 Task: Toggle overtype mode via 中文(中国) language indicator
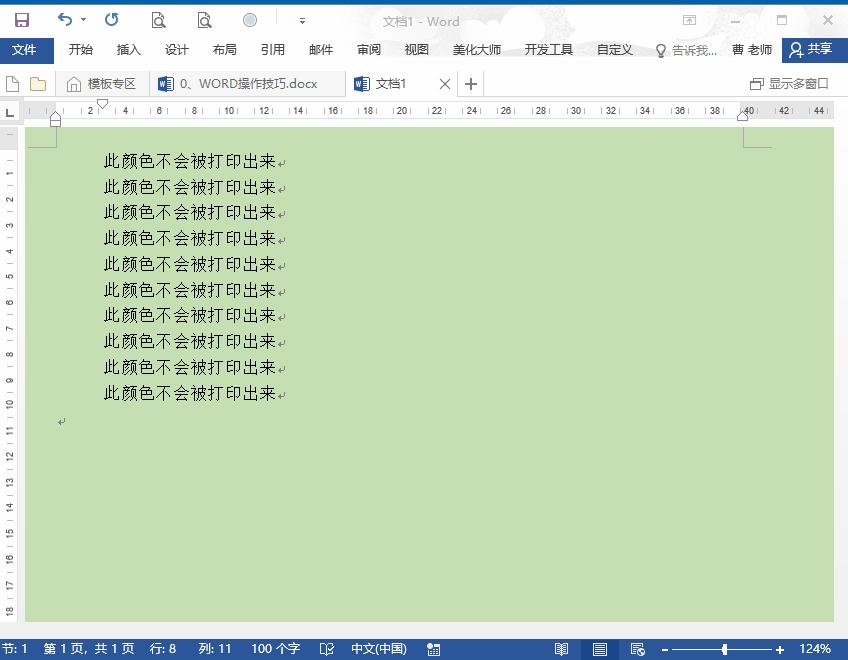point(378,648)
